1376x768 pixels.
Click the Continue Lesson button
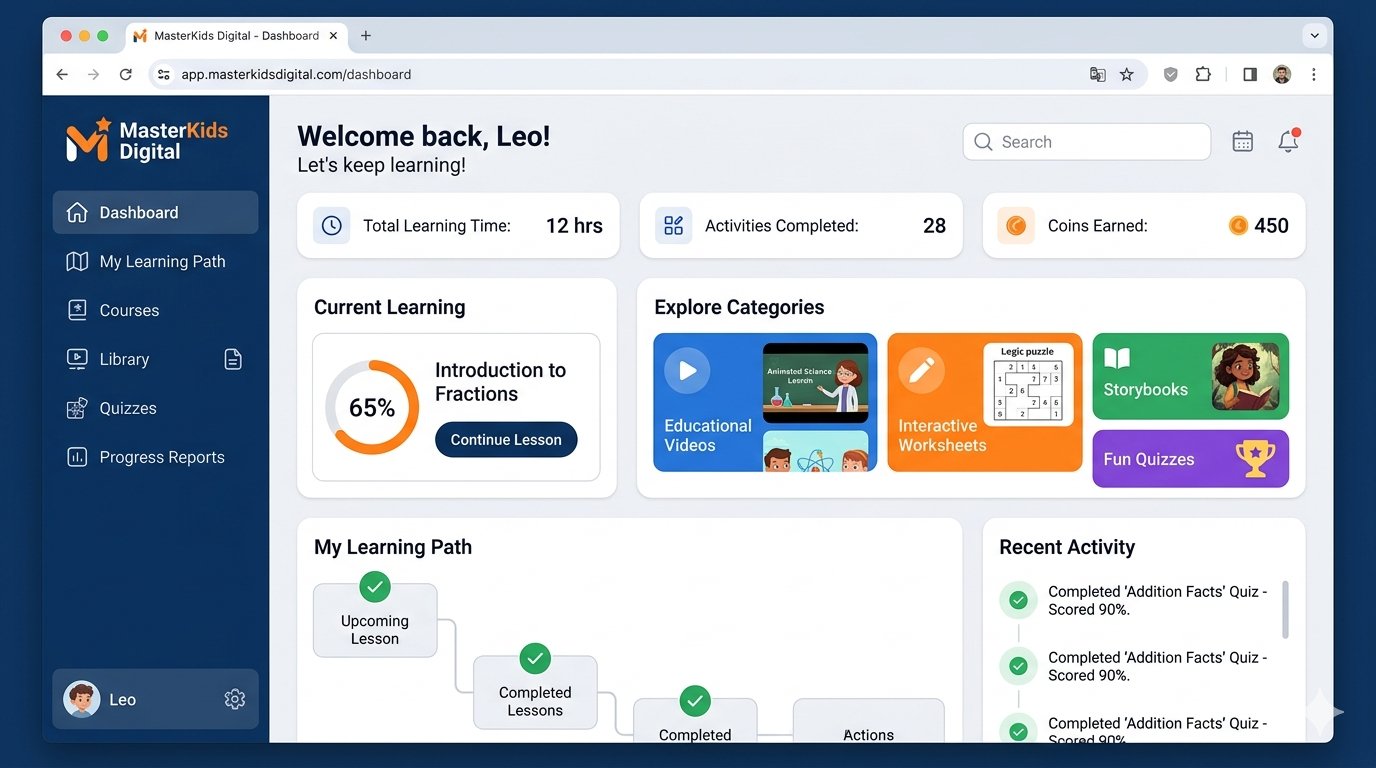pyautogui.click(x=506, y=440)
